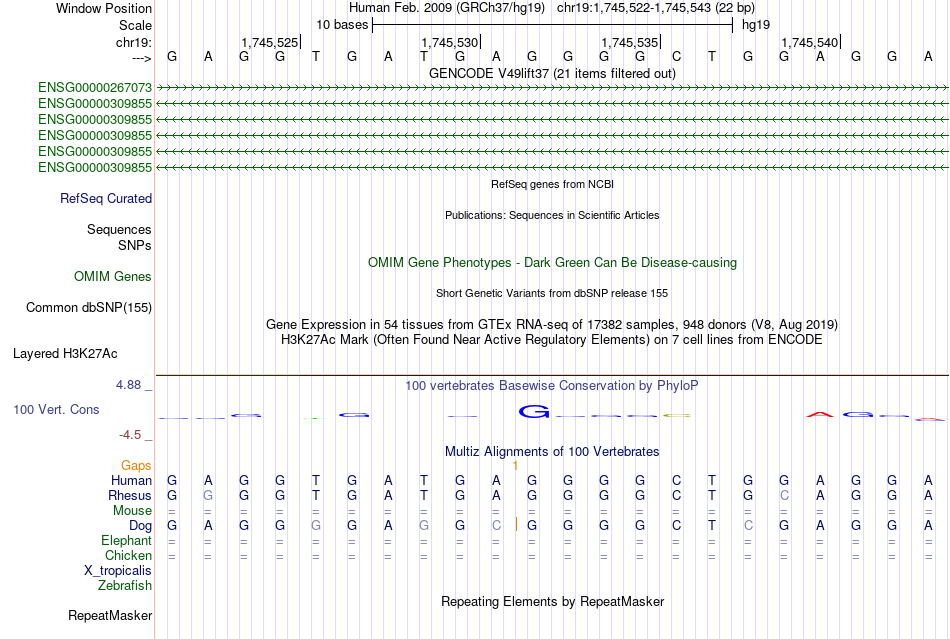Click the Elephant species label
Image resolution: width=950 pixels, height=639 pixels.
(x=126, y=541)
